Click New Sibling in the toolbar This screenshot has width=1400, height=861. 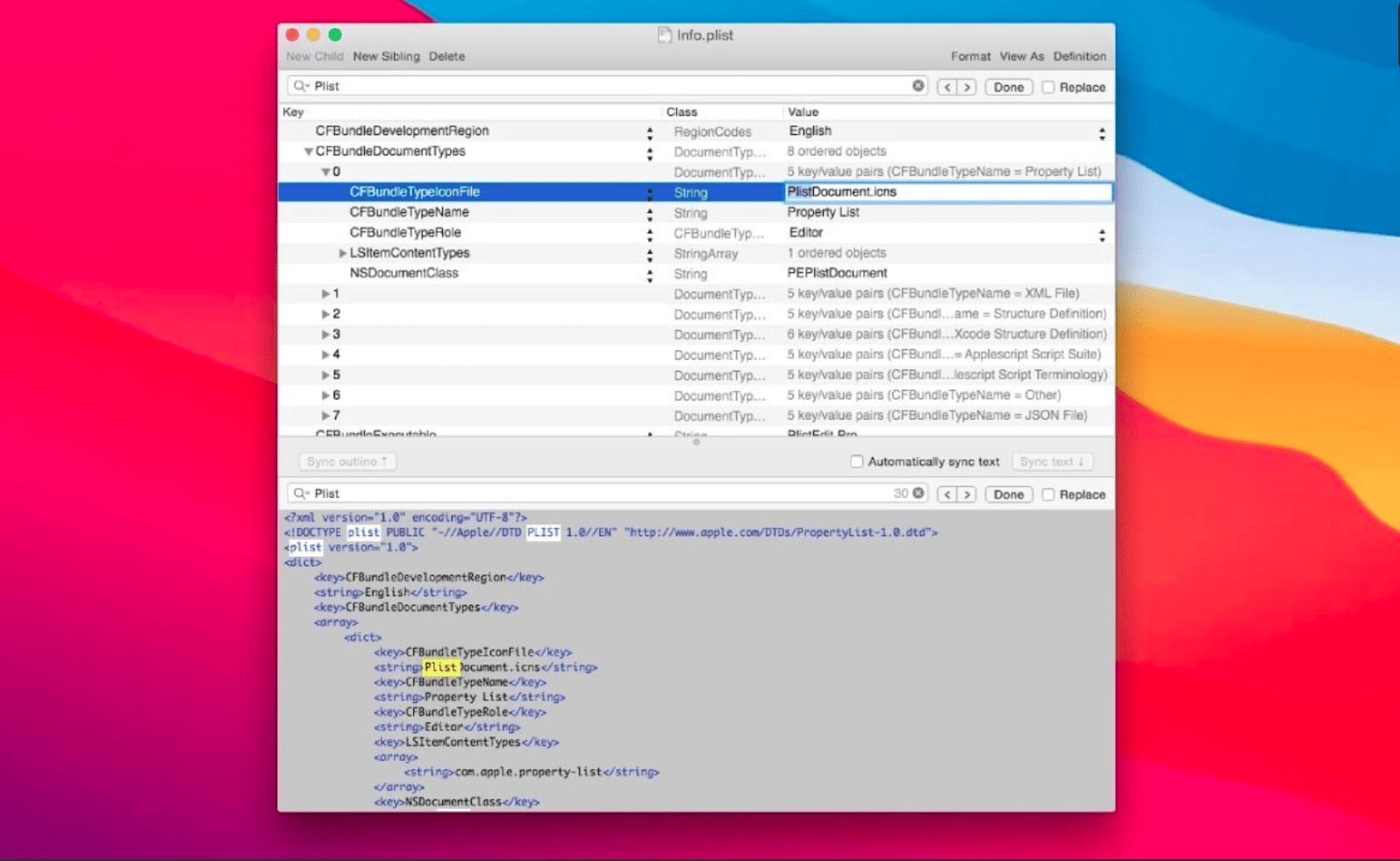click(x=386, y=56)
